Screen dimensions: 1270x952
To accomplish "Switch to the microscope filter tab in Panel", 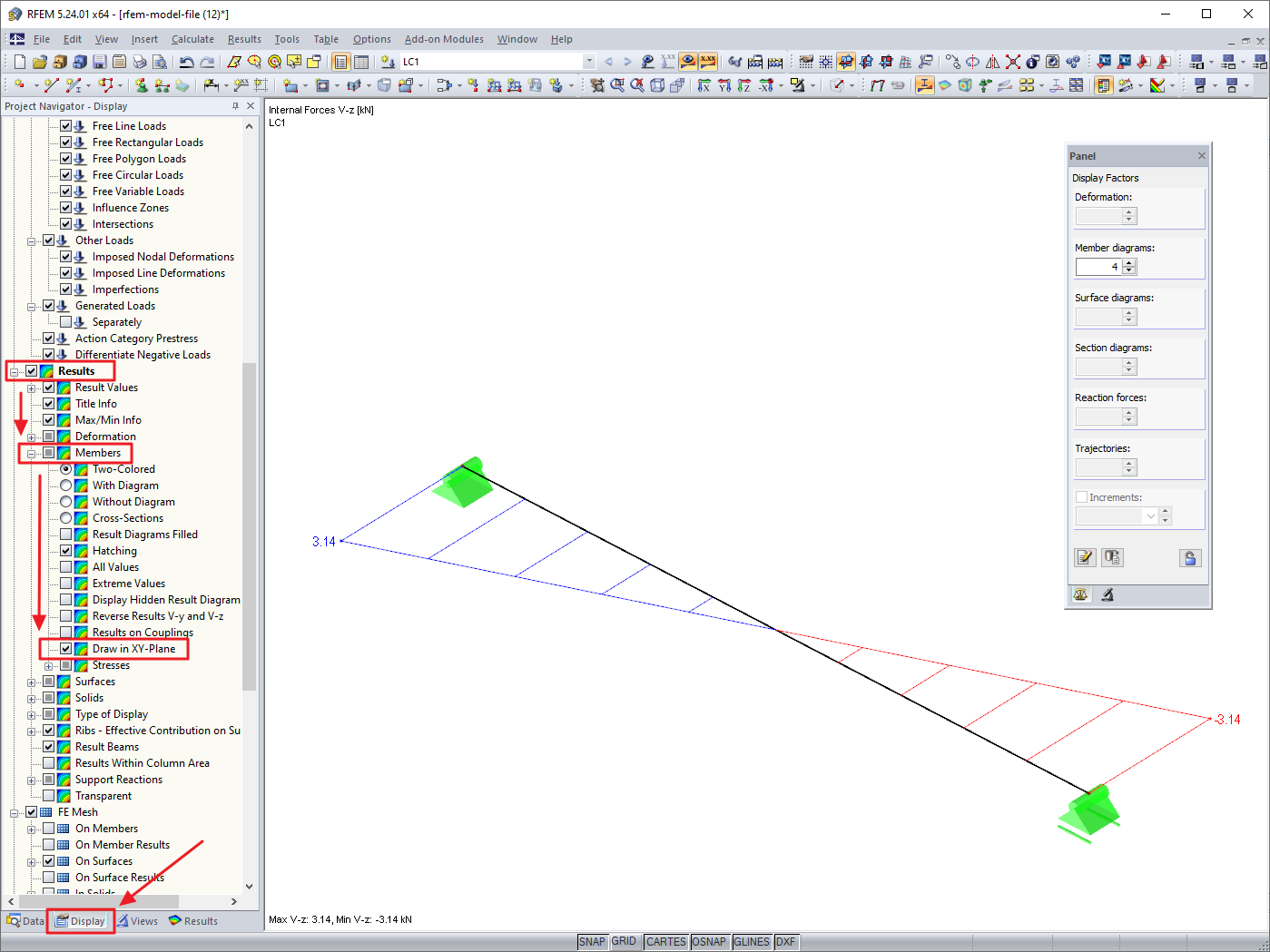I will [1108, 595].
